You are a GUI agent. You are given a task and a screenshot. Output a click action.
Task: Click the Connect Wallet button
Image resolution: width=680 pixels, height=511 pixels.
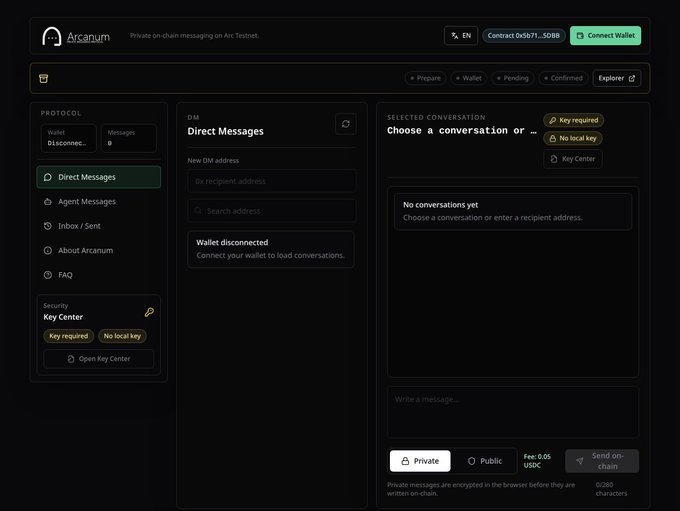pos(605,36)
